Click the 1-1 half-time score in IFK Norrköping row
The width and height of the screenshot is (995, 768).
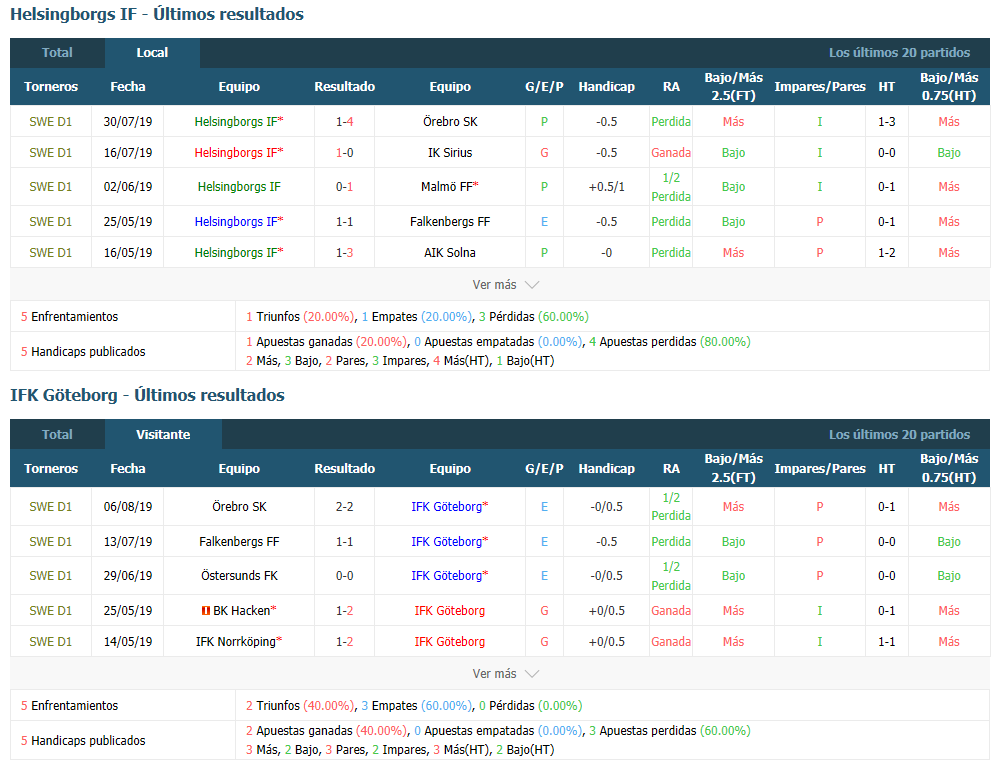[x=886, y=642]
